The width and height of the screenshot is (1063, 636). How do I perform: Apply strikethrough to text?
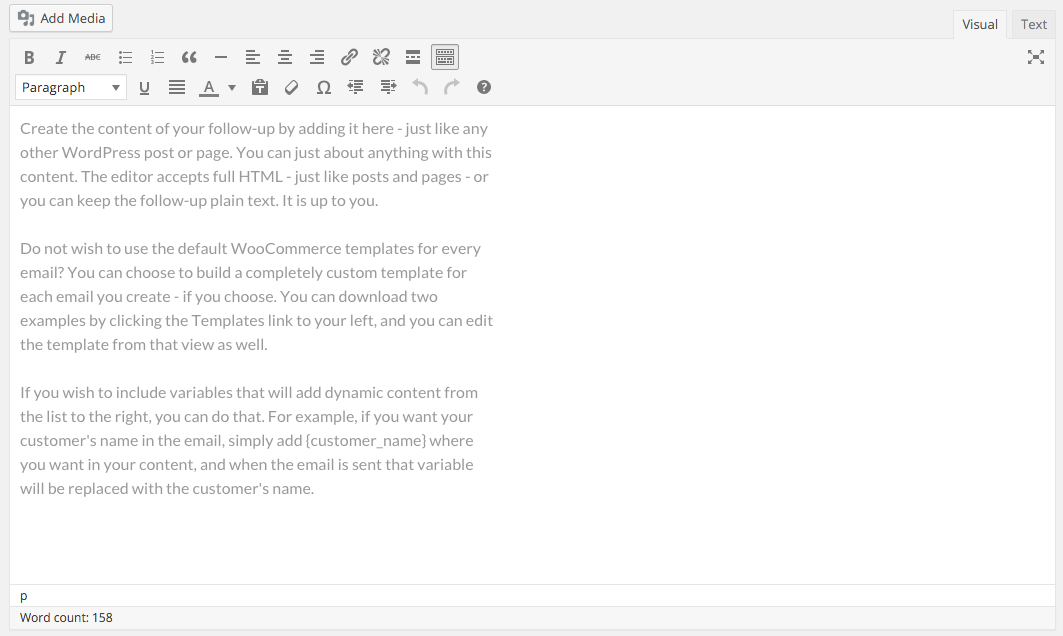[x=92, y=57]
